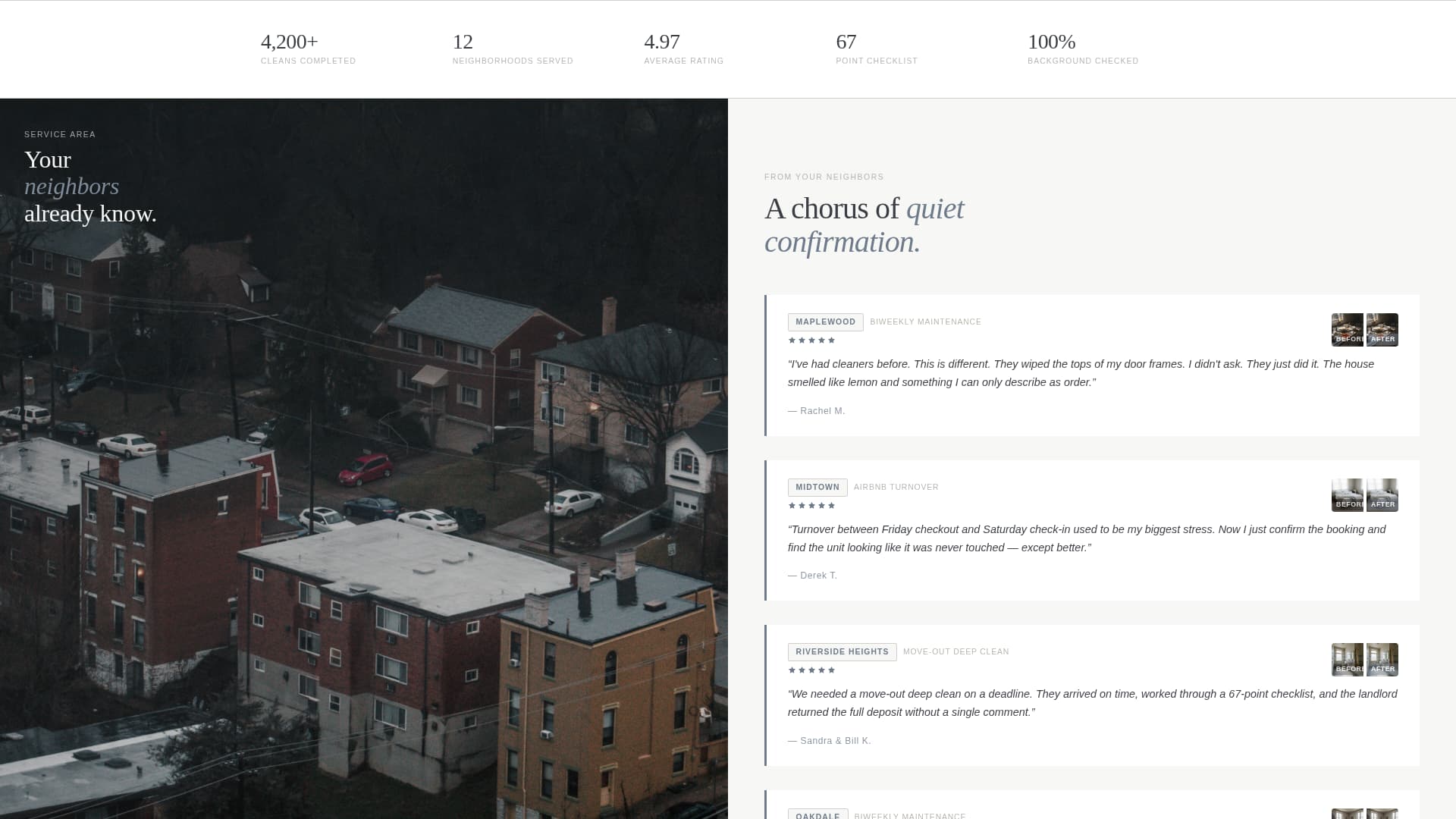The width and height of the screenshot is (1456, 819).
Task: Click the reviewer name 'Sandra & Bill K.'
Action: 829,741
